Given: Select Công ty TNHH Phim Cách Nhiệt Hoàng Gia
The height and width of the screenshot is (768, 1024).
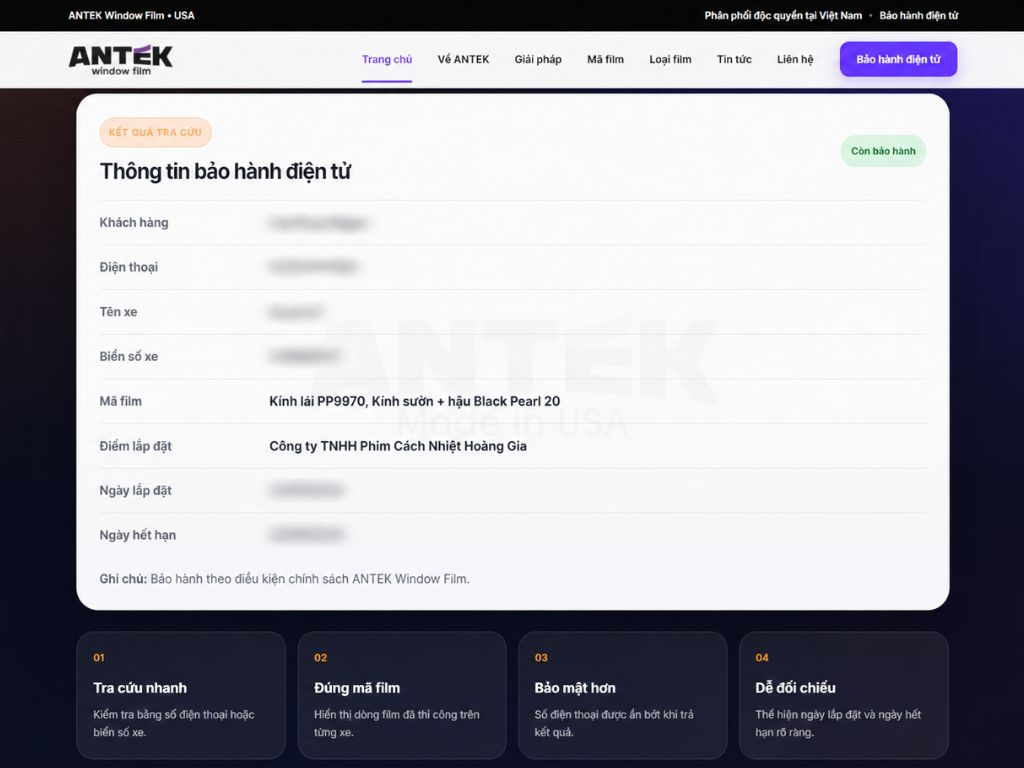Looking at the screenshot, I should (x=398, y=446).
